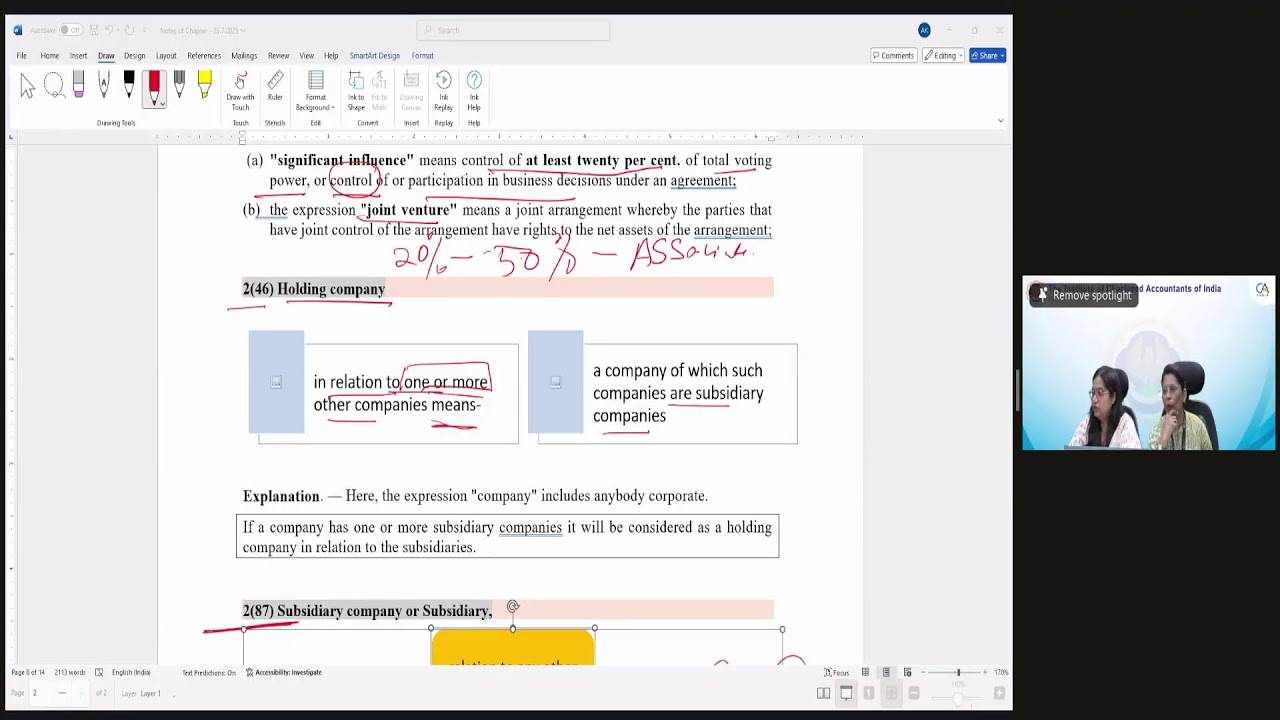Click the zoom out minus button

pos(923,673)
